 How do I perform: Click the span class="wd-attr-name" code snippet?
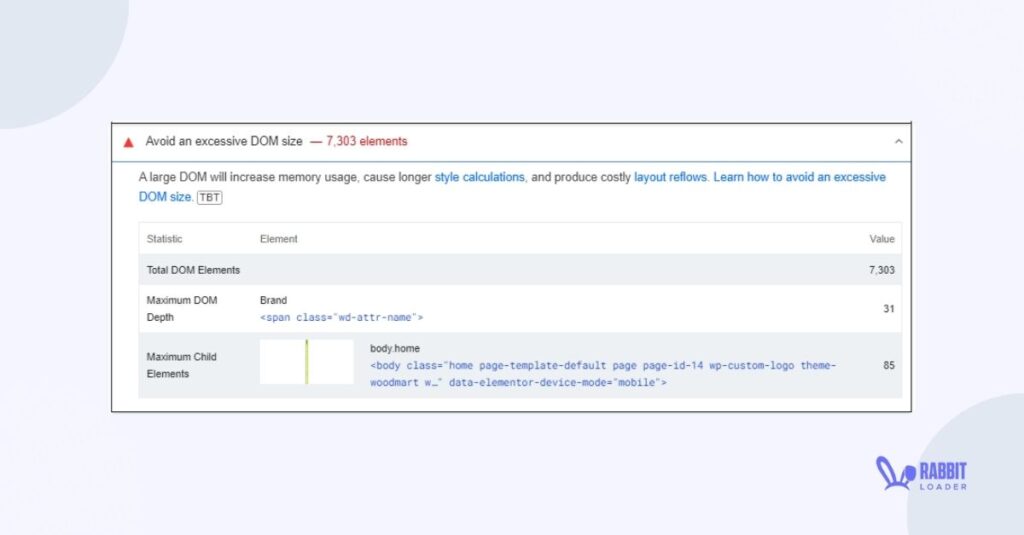pyautogui.click(x=342, y=317)
